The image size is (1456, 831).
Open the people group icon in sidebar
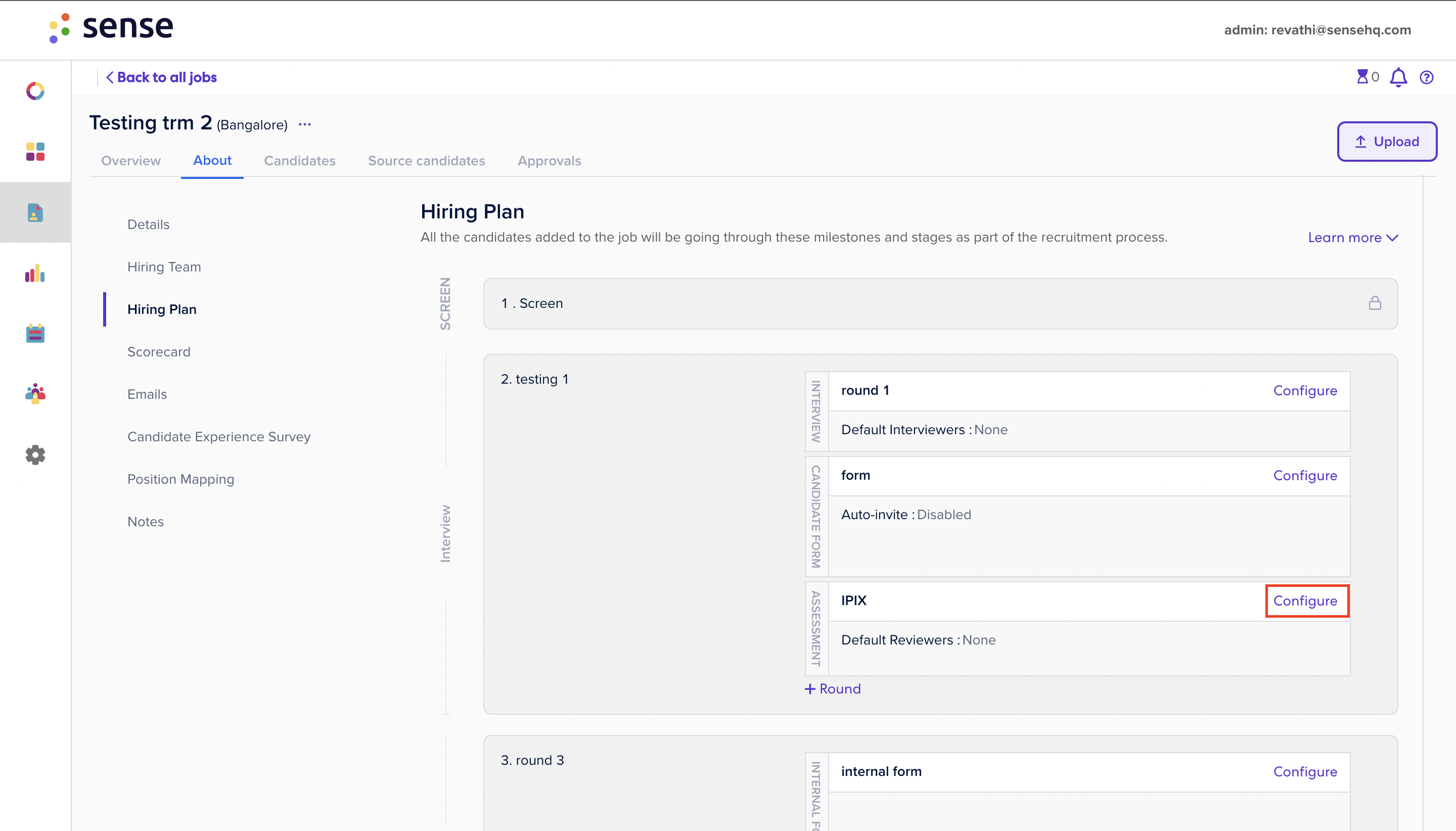coord(35,394)
